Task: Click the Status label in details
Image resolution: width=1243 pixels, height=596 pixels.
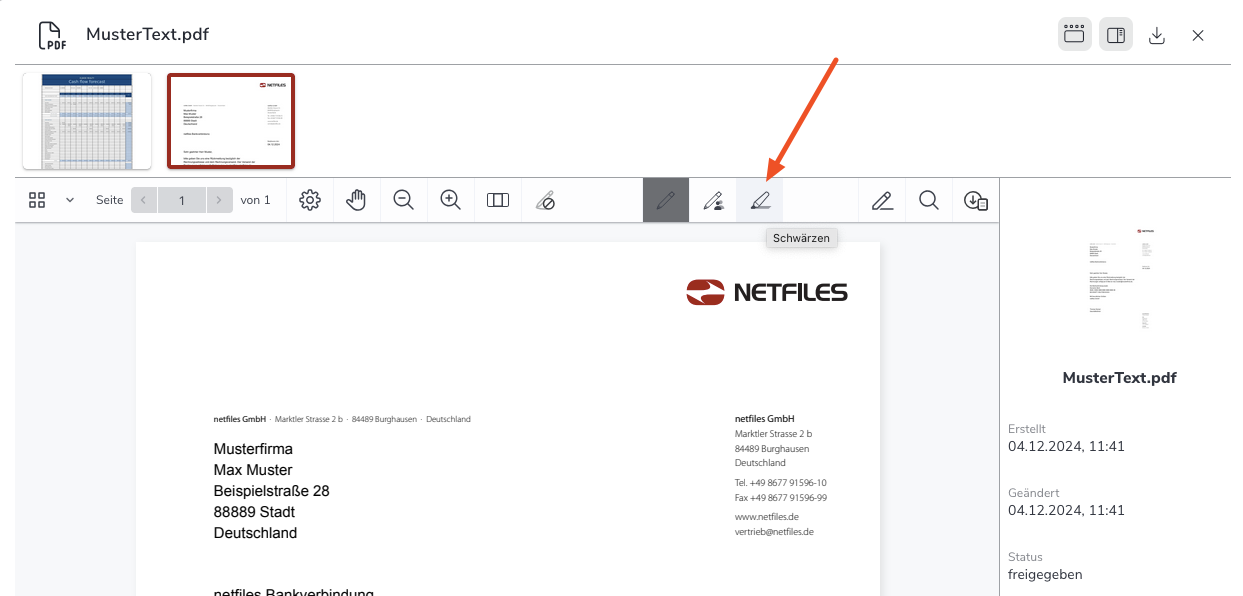Action: 1026,557
